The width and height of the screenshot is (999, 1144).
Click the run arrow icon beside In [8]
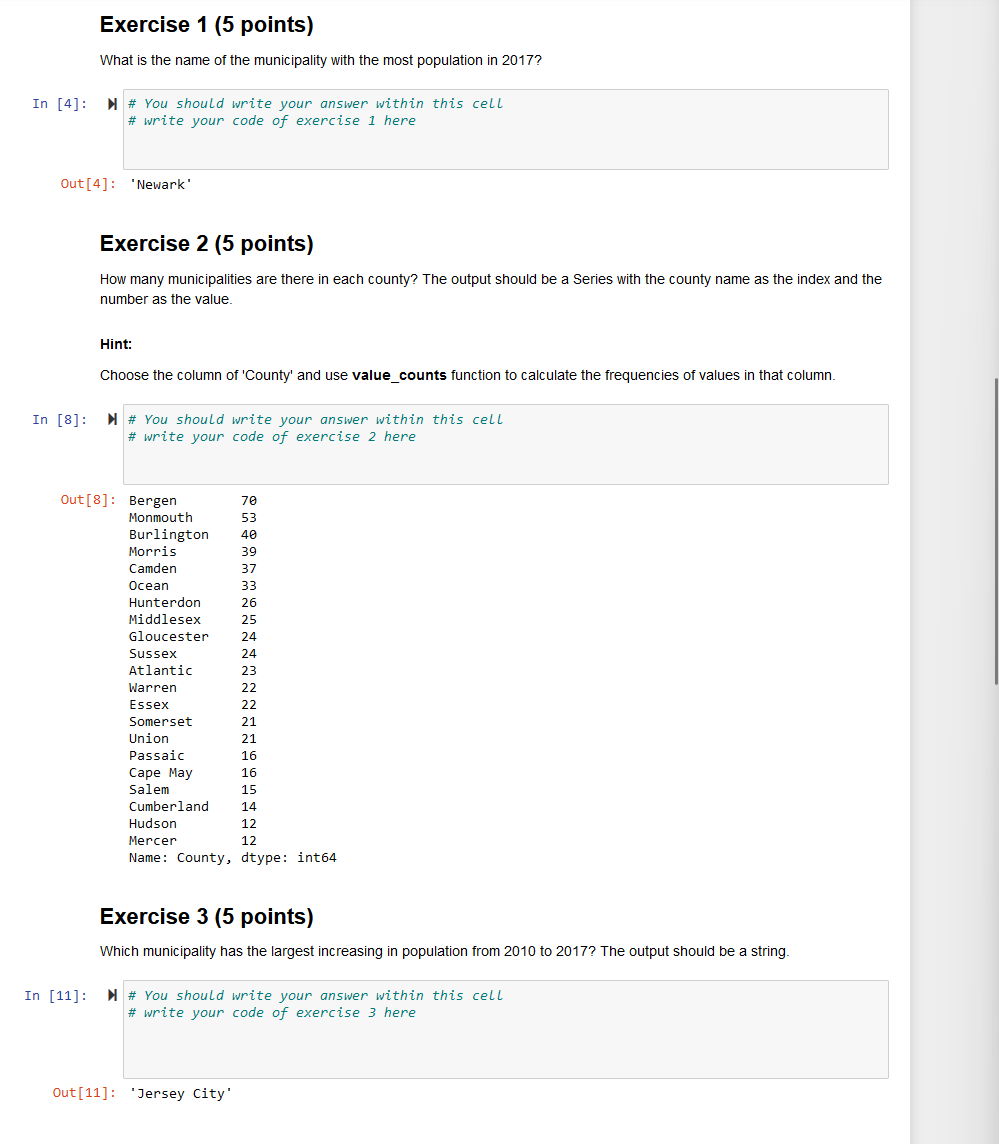[111, 418]
